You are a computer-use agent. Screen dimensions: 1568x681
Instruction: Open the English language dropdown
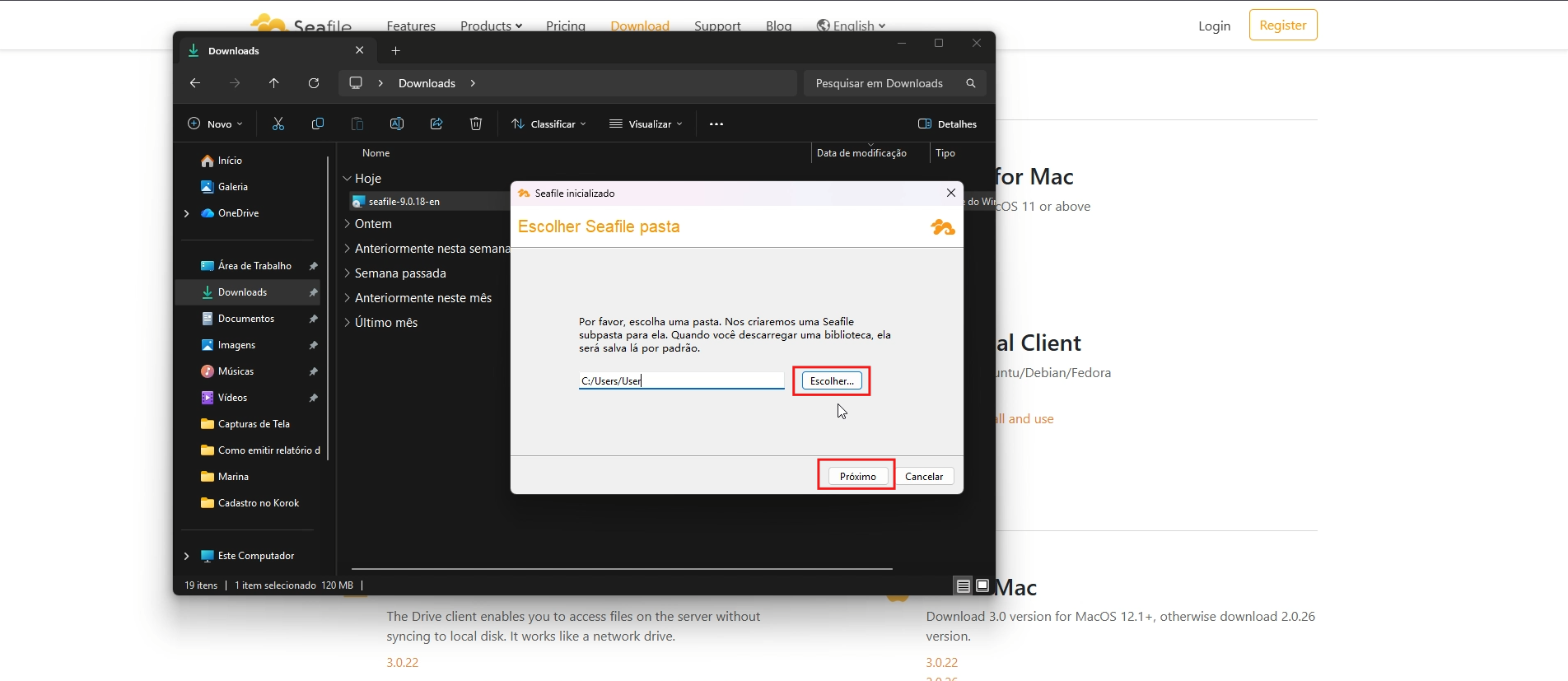[851, 26]
